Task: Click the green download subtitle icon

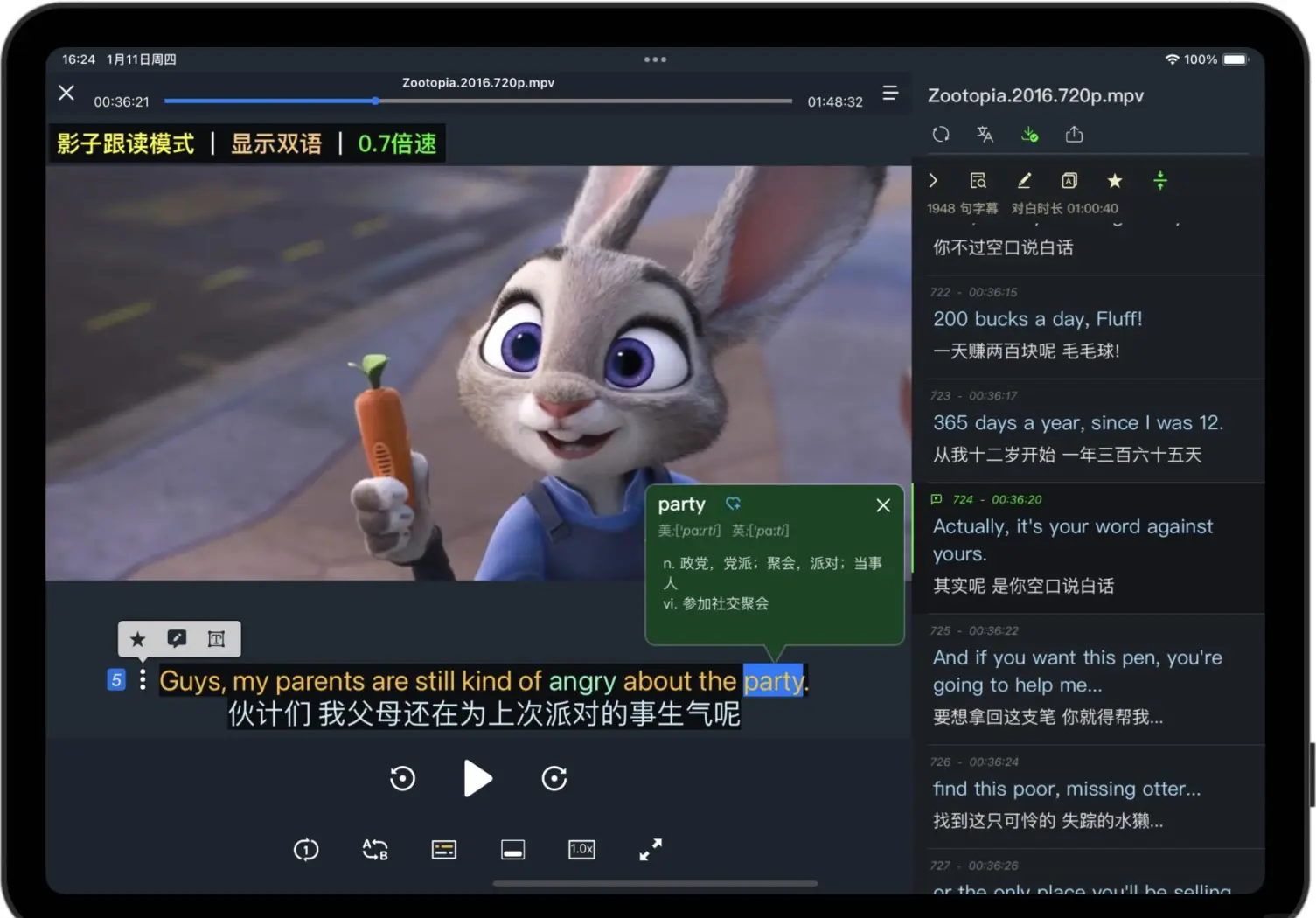Action: [x=1030, y=135]
